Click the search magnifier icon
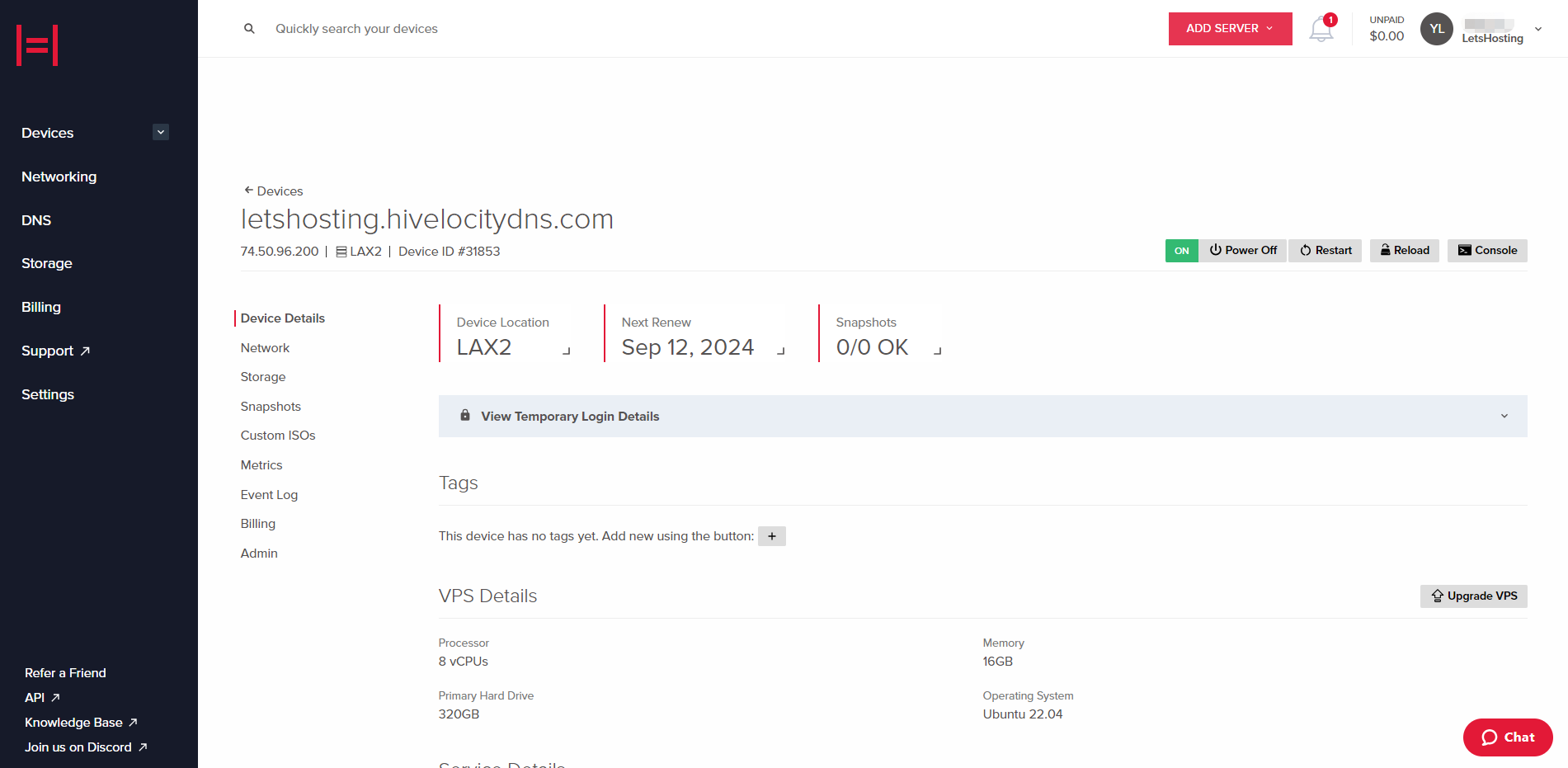 point(249,29)
